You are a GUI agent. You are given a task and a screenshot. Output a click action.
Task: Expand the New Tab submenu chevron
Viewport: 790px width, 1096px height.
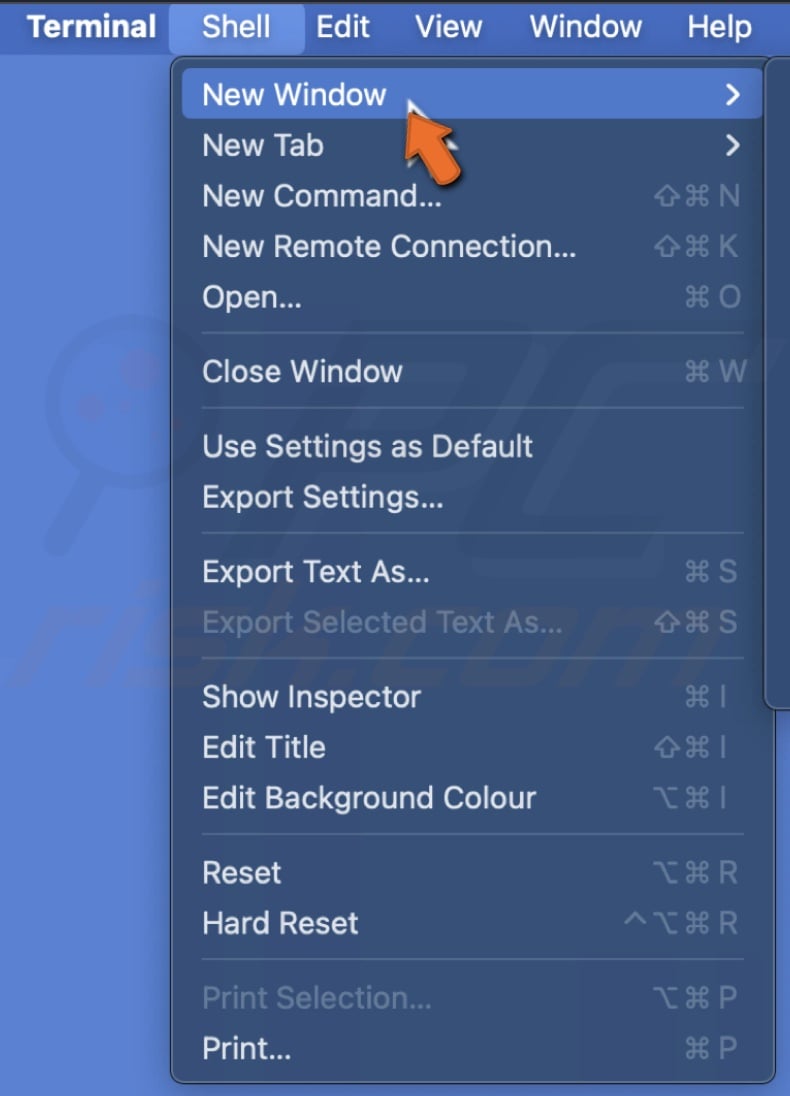tap(733, 145)
